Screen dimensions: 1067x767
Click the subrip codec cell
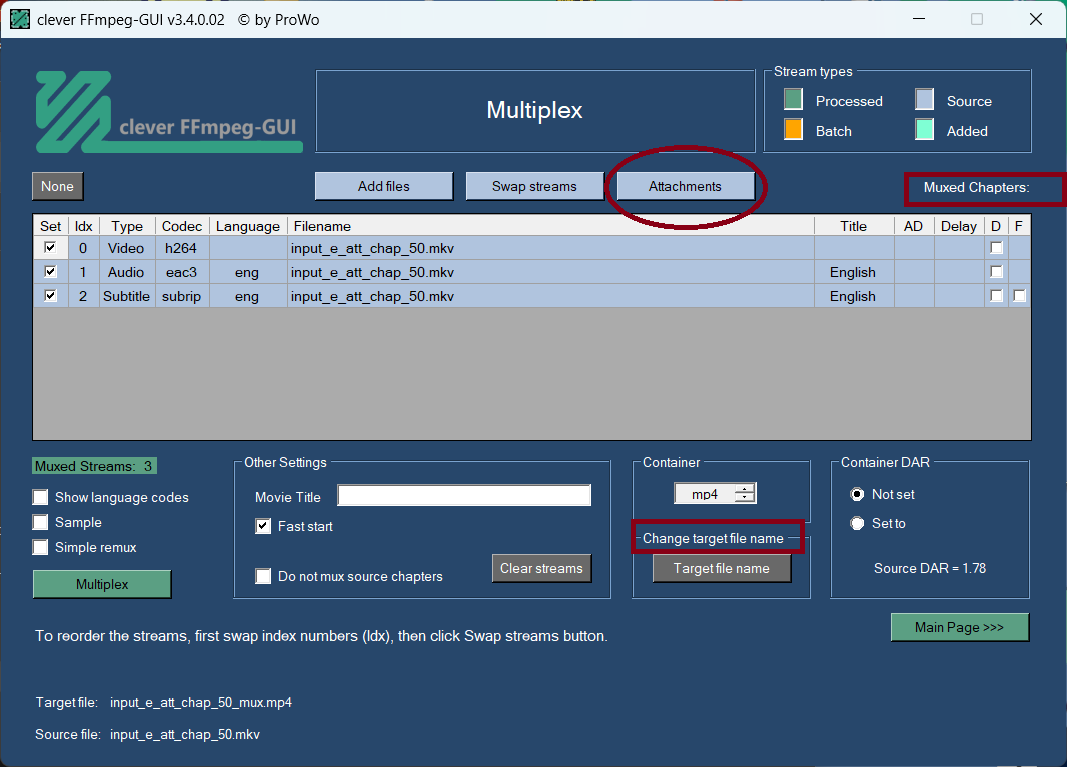pyautogui.click(x=182, y=296)
